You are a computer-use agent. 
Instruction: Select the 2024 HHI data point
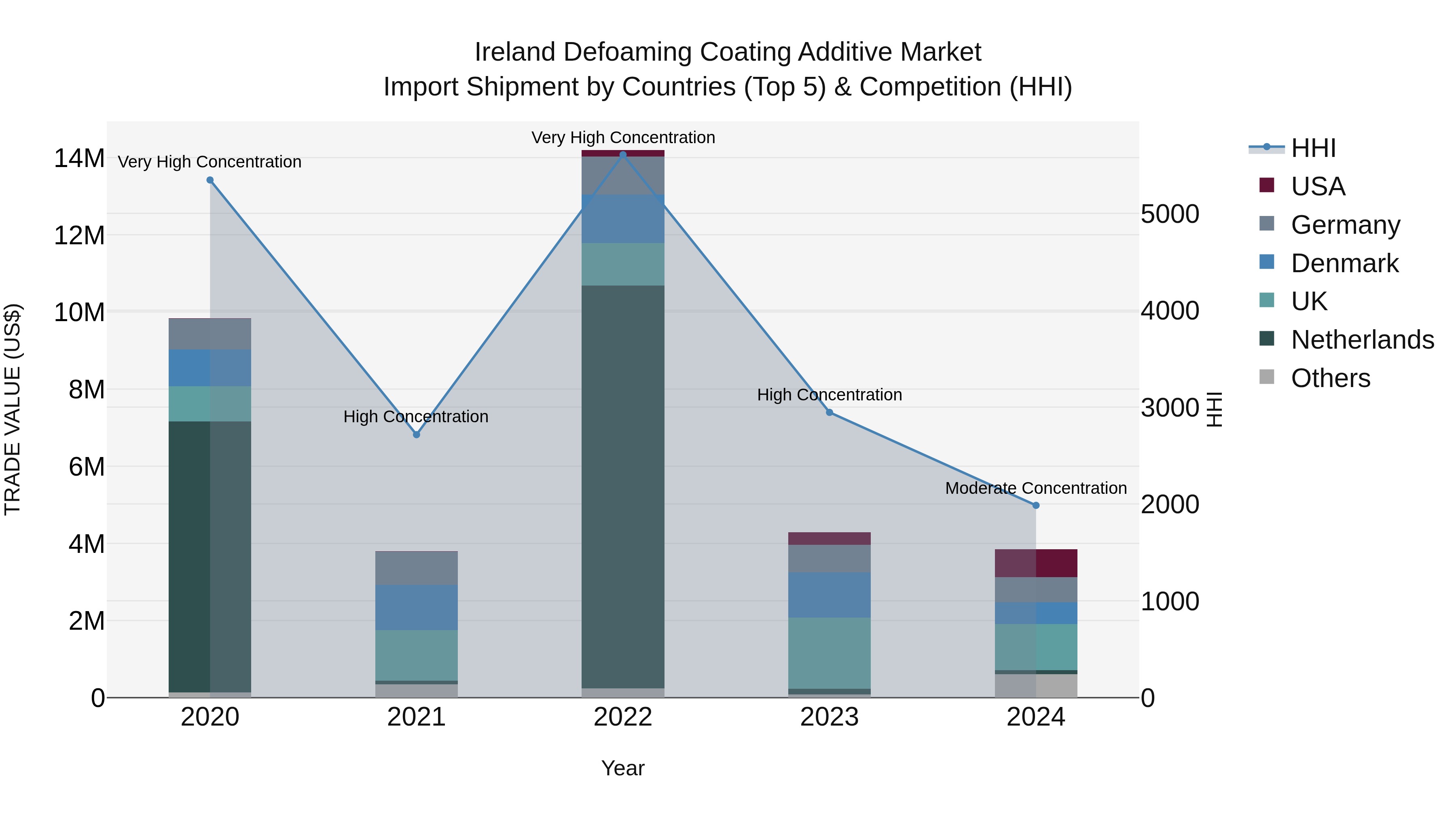pyautogui.click(x=1035, y=505)
